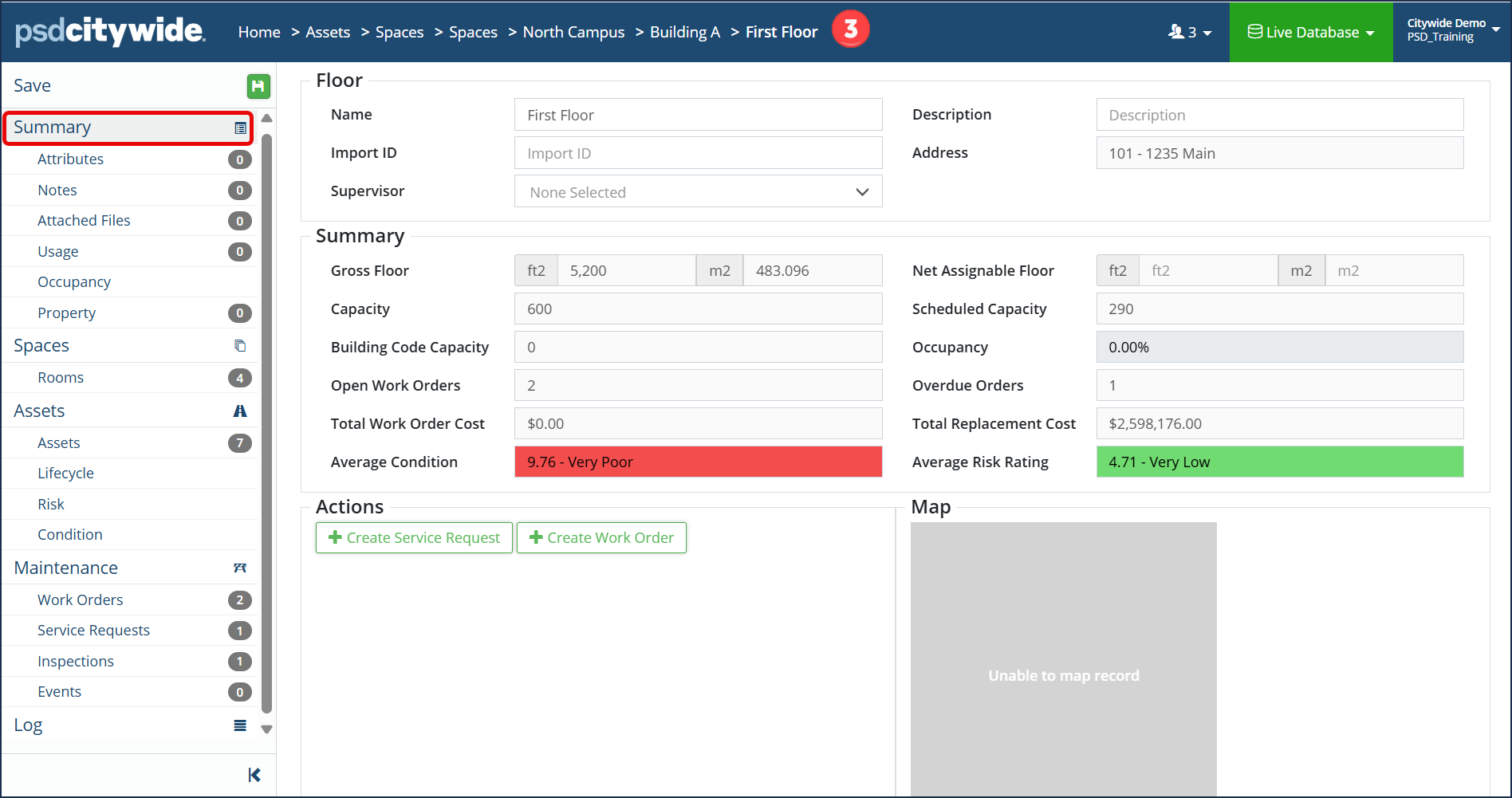This screenshot has height=798, width=1512.
Task: Click the Import ID input field
Action: coord(699,153)
